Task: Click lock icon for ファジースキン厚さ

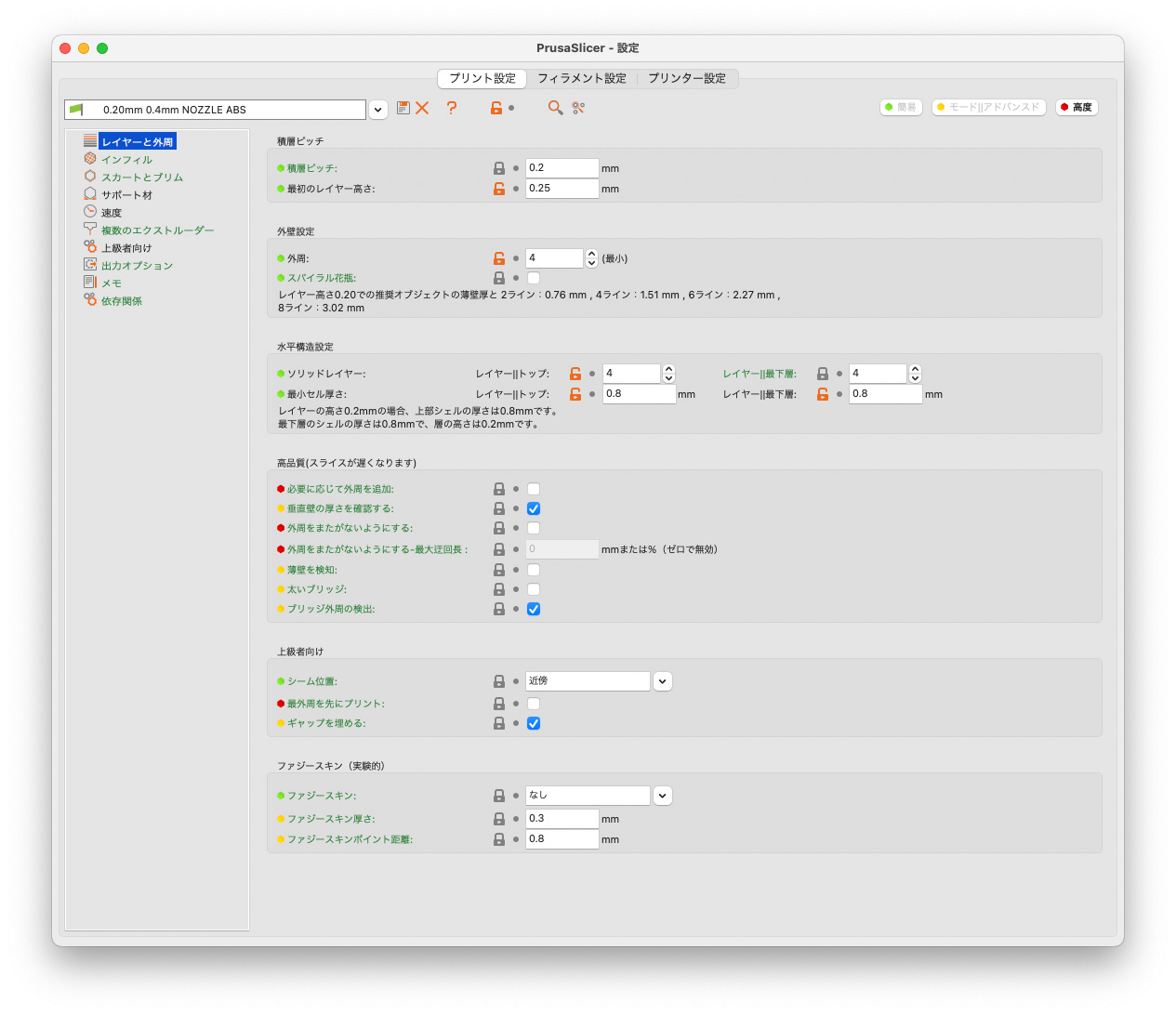Action: tap(499, 819)
